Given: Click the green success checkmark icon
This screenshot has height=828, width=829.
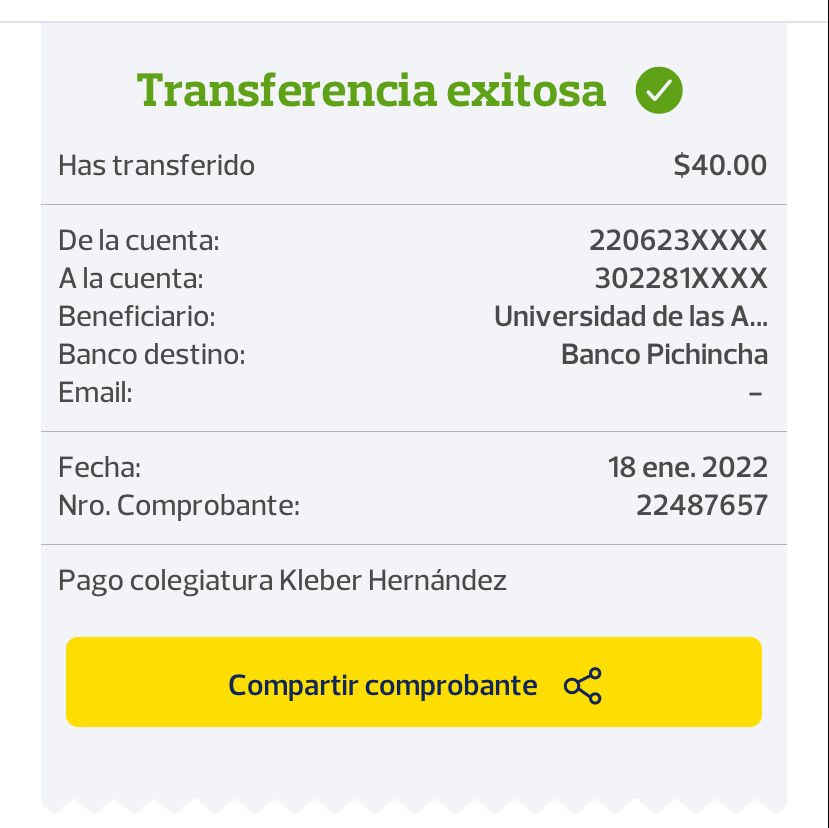Looking at the screenshot, I should point(659,91).
